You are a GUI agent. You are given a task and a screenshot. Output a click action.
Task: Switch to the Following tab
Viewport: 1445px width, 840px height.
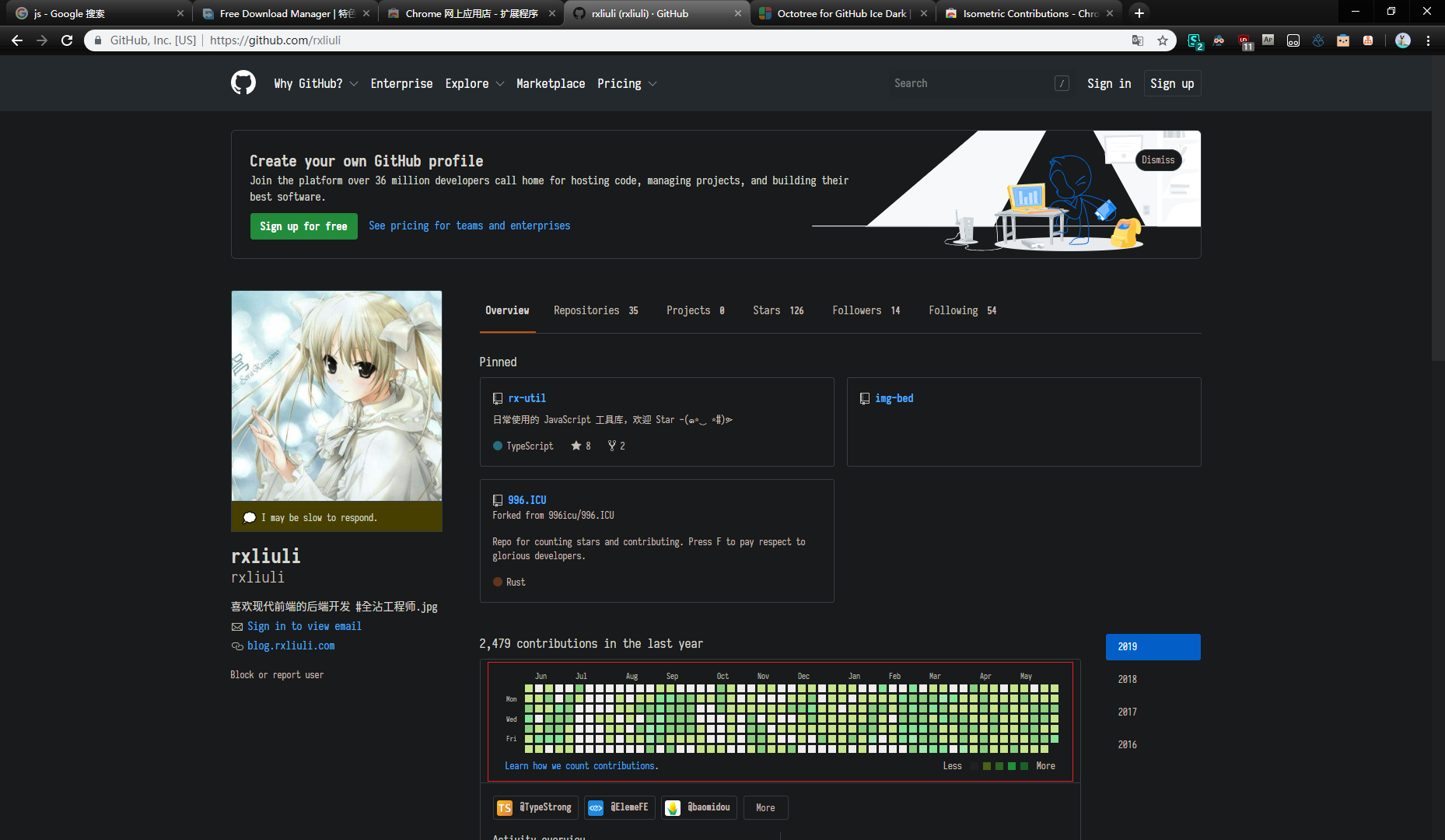962,310
